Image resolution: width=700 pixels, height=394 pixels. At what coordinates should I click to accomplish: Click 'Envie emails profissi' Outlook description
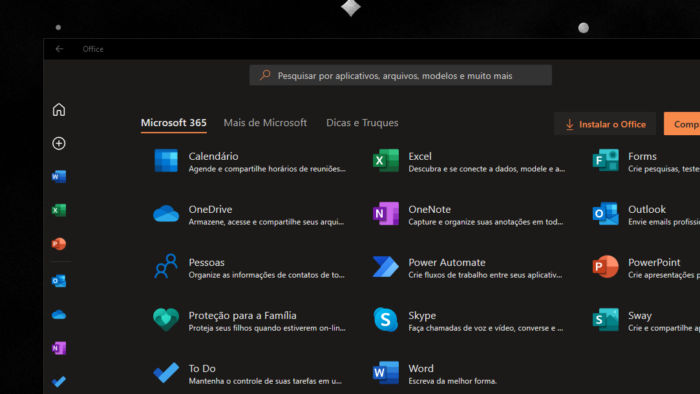[664, 222]
